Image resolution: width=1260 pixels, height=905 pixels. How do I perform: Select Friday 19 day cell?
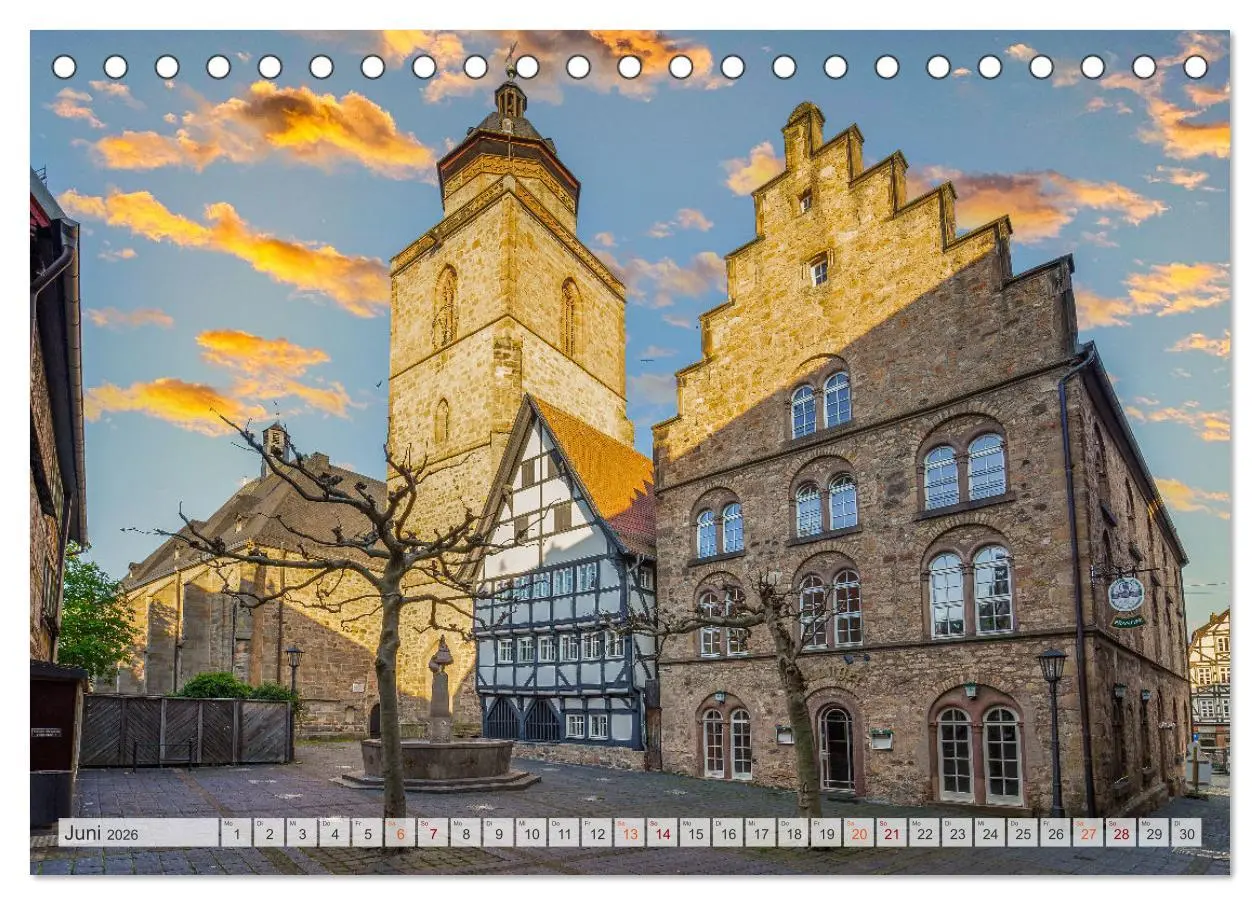coord(826,833)
